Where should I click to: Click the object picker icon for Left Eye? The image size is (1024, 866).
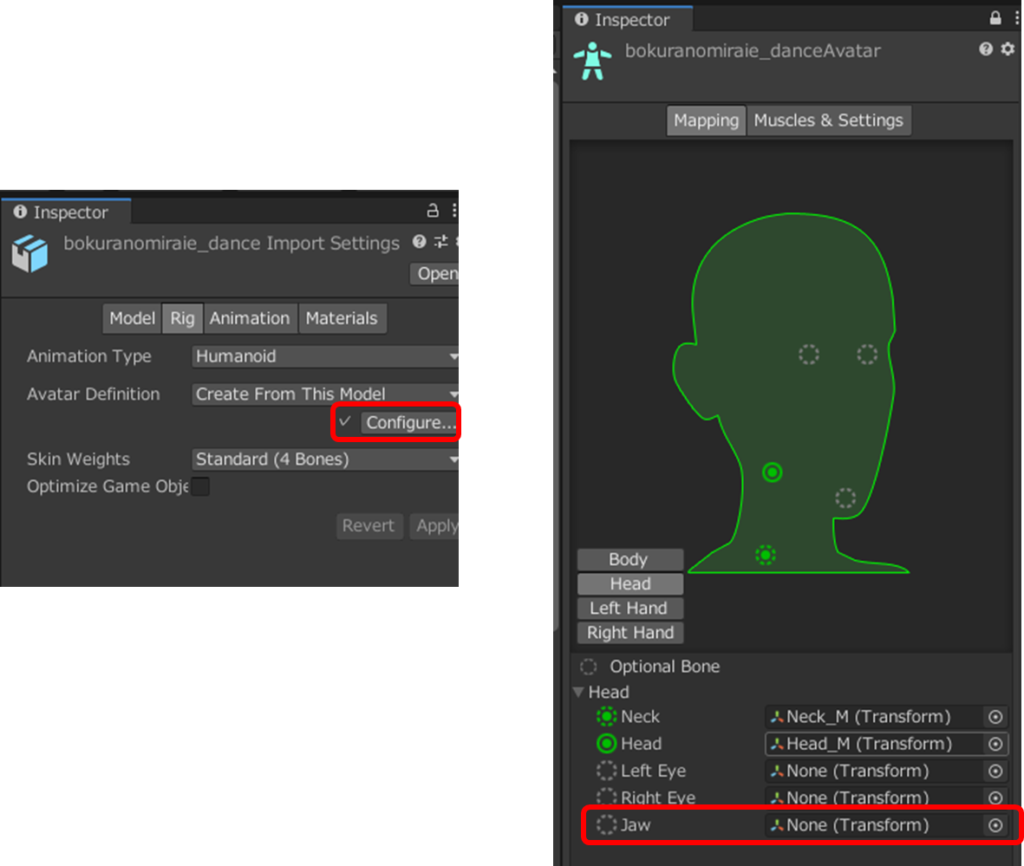995,771
